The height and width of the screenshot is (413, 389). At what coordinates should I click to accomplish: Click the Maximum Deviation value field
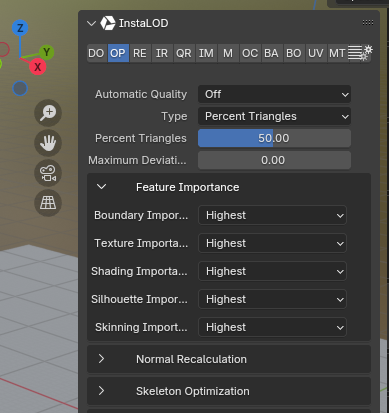(x=274, y=160)
